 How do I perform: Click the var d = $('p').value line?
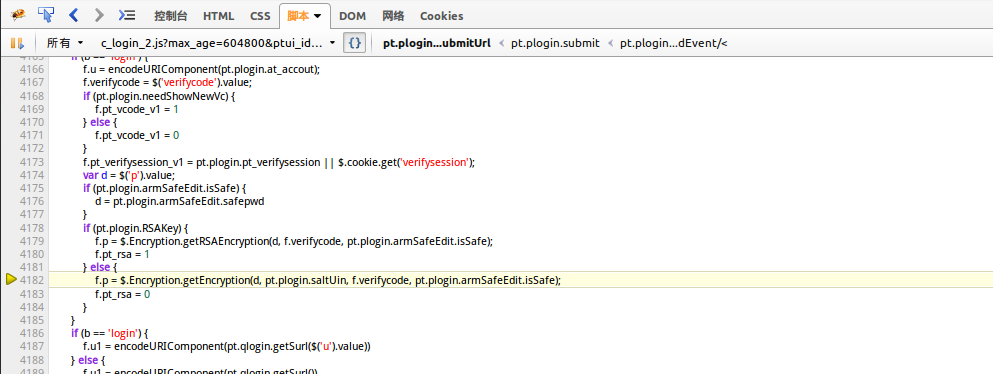pyautogui.click(x=129, y=175)
